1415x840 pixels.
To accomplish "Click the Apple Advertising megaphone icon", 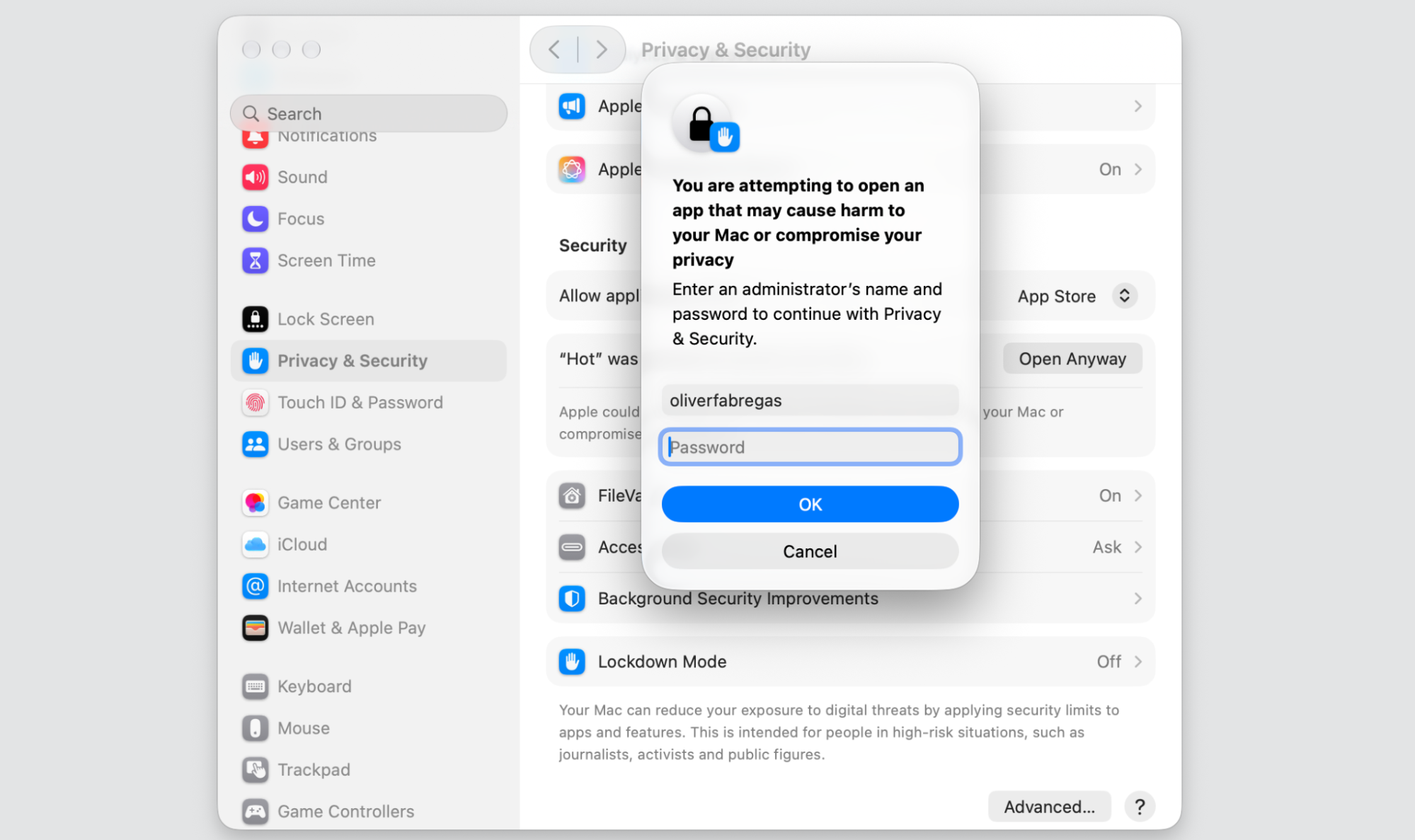I will (x=572, y=107).
